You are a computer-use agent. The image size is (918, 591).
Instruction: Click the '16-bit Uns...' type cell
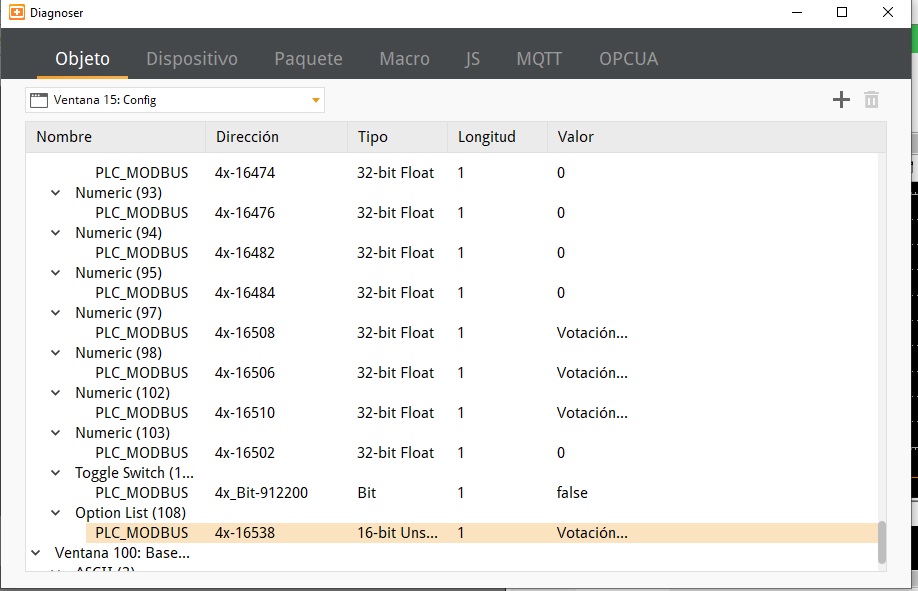pyautogui.click(x=397, y=532)
